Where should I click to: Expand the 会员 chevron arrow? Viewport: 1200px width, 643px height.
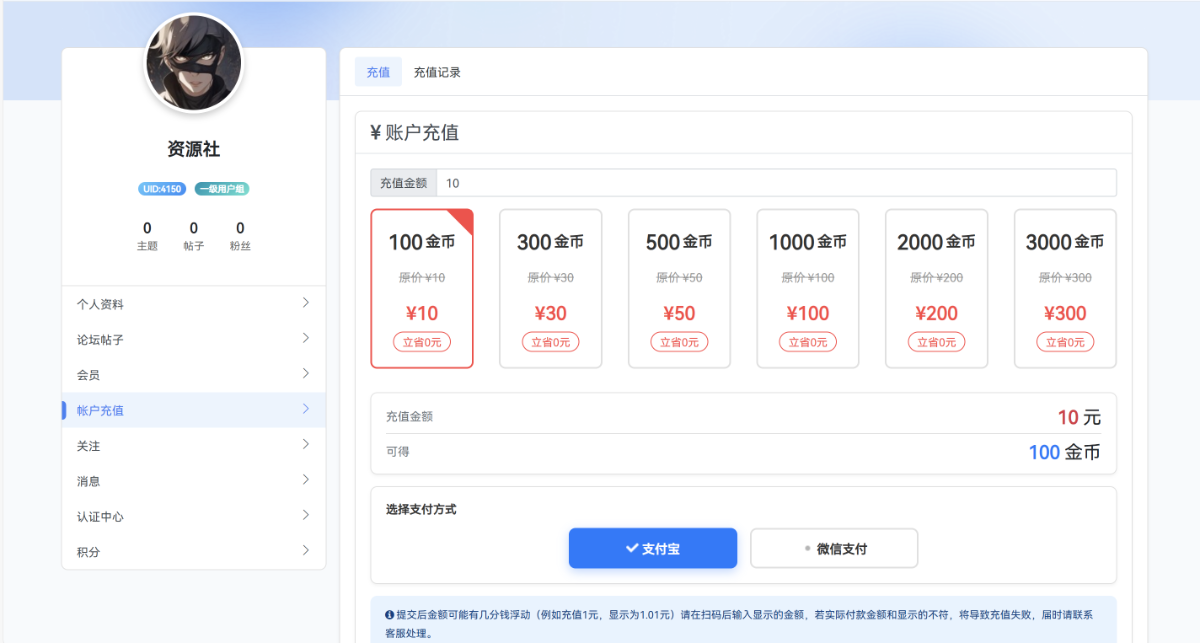pos(306,374)
